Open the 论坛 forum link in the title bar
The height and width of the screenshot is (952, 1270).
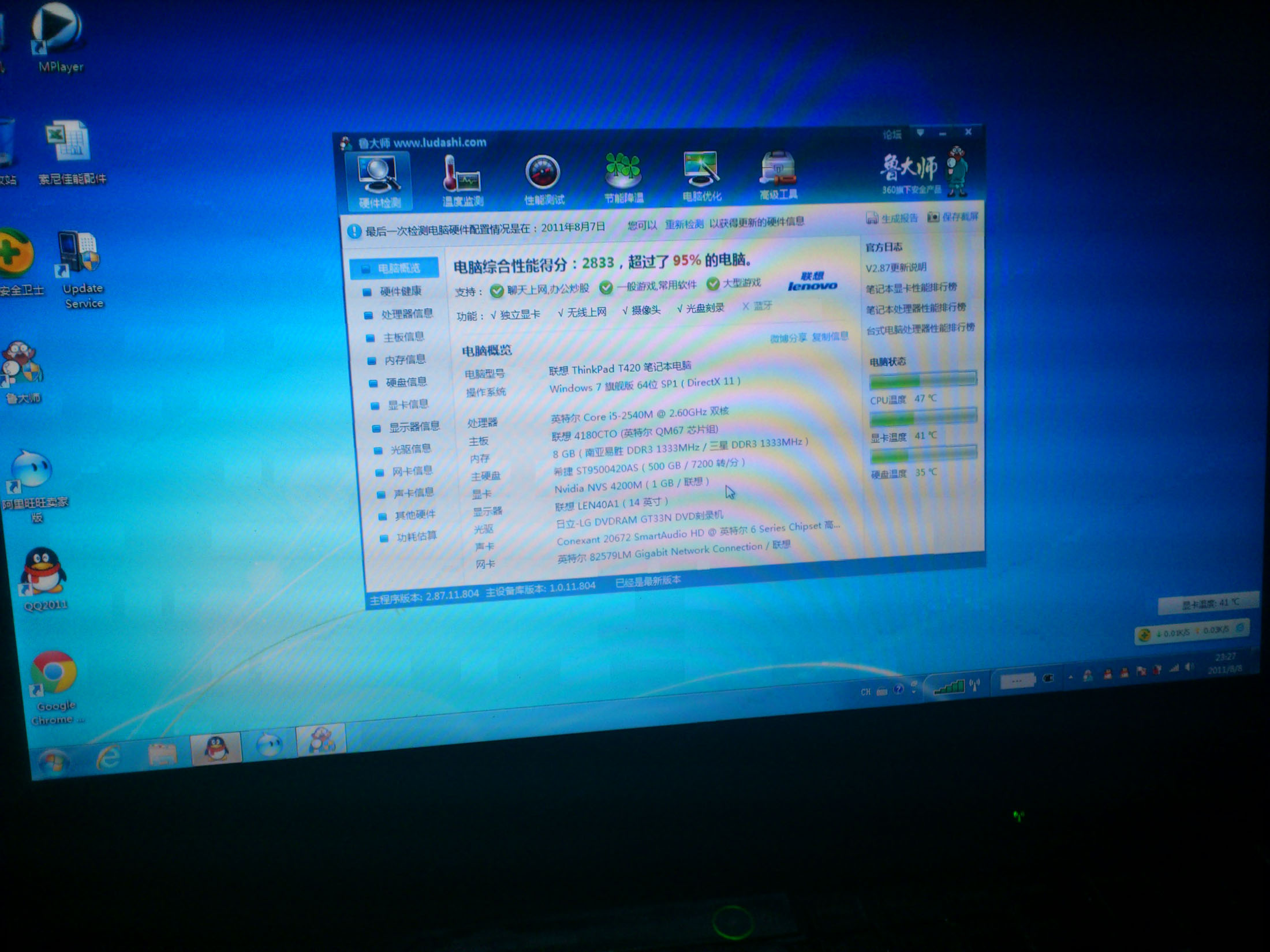(x=892, y=134)
